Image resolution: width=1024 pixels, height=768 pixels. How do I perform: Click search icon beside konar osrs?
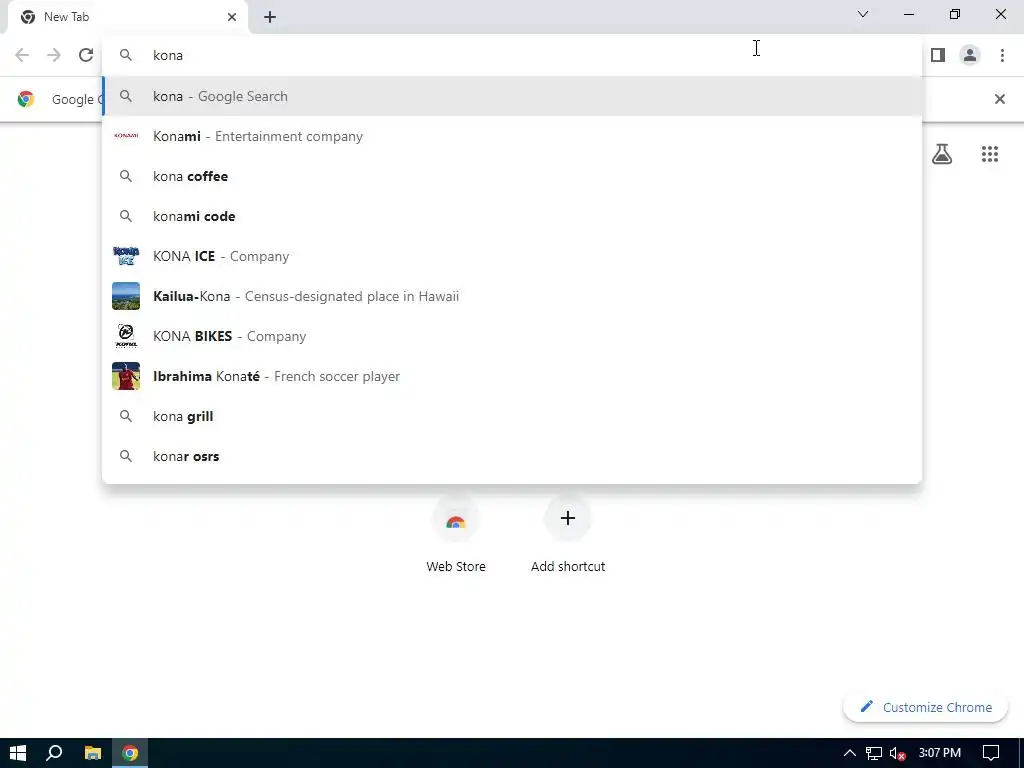(126, 456)
